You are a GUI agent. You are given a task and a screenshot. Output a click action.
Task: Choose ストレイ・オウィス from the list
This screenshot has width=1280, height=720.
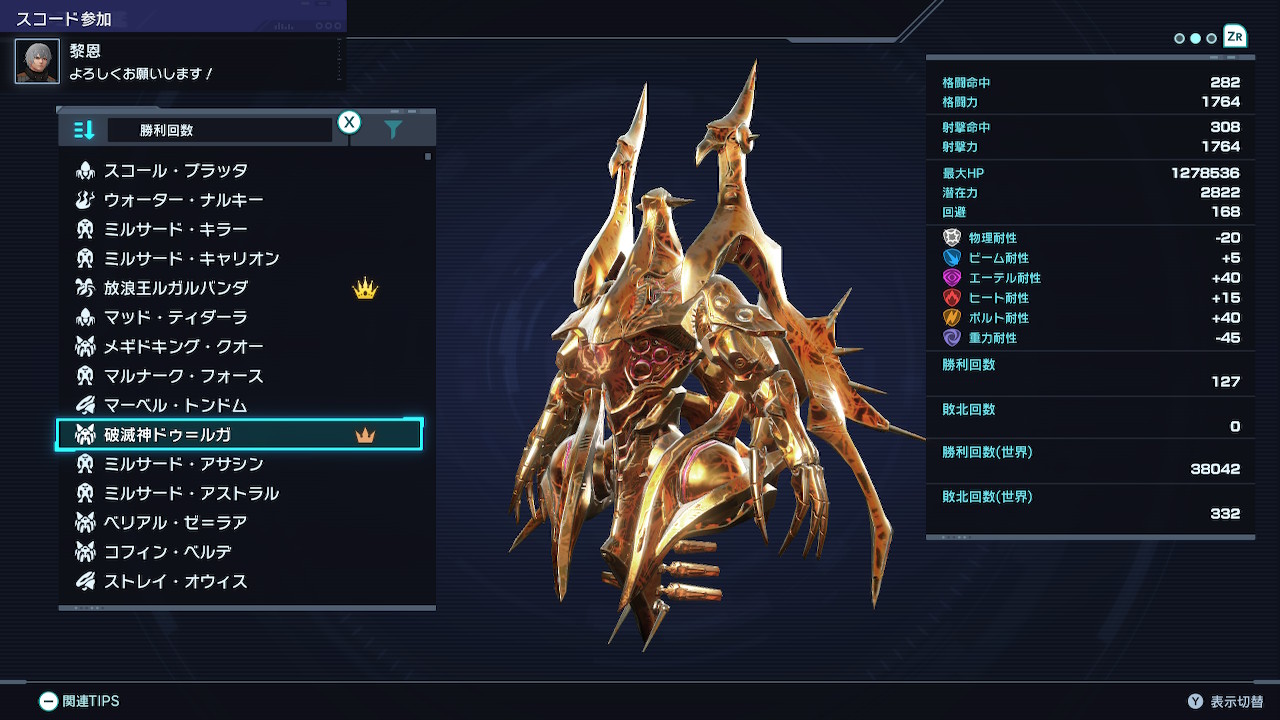pyautogui.click(x=240, y=581)
